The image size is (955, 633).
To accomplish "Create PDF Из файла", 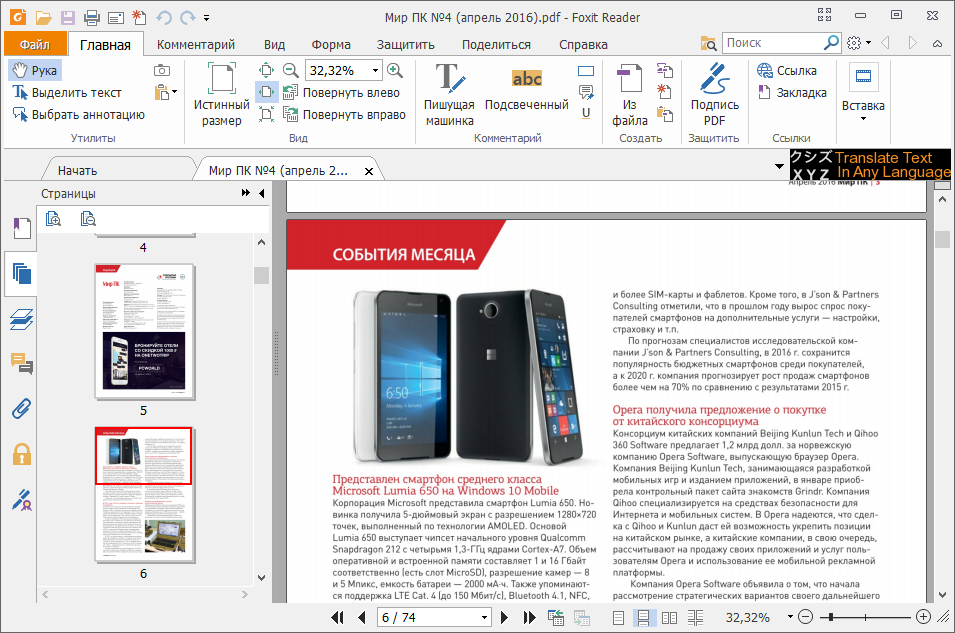I will [x=630, y=95].
